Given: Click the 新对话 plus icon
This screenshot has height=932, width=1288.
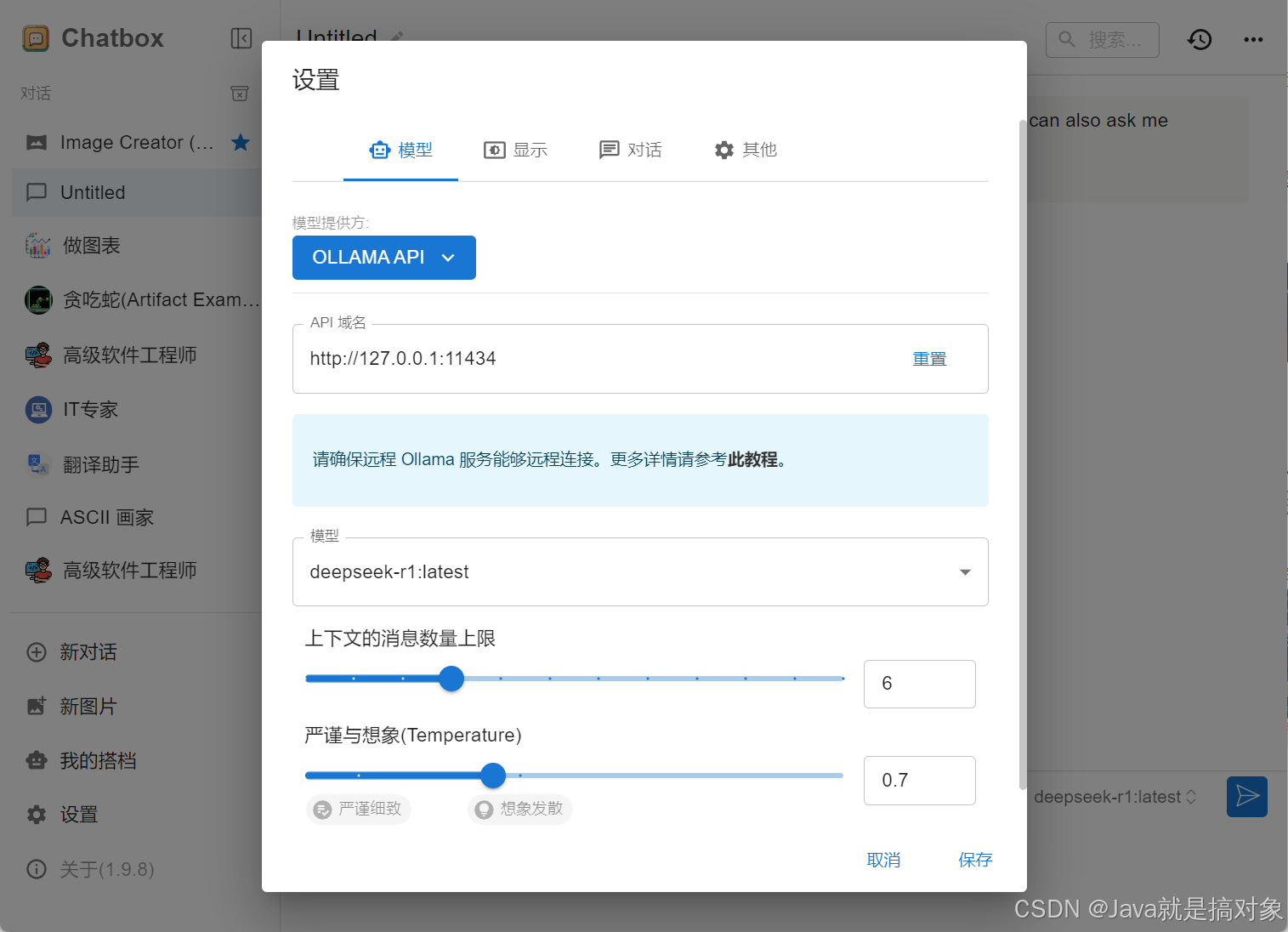Looking at the screenshot, I should 37,652.
